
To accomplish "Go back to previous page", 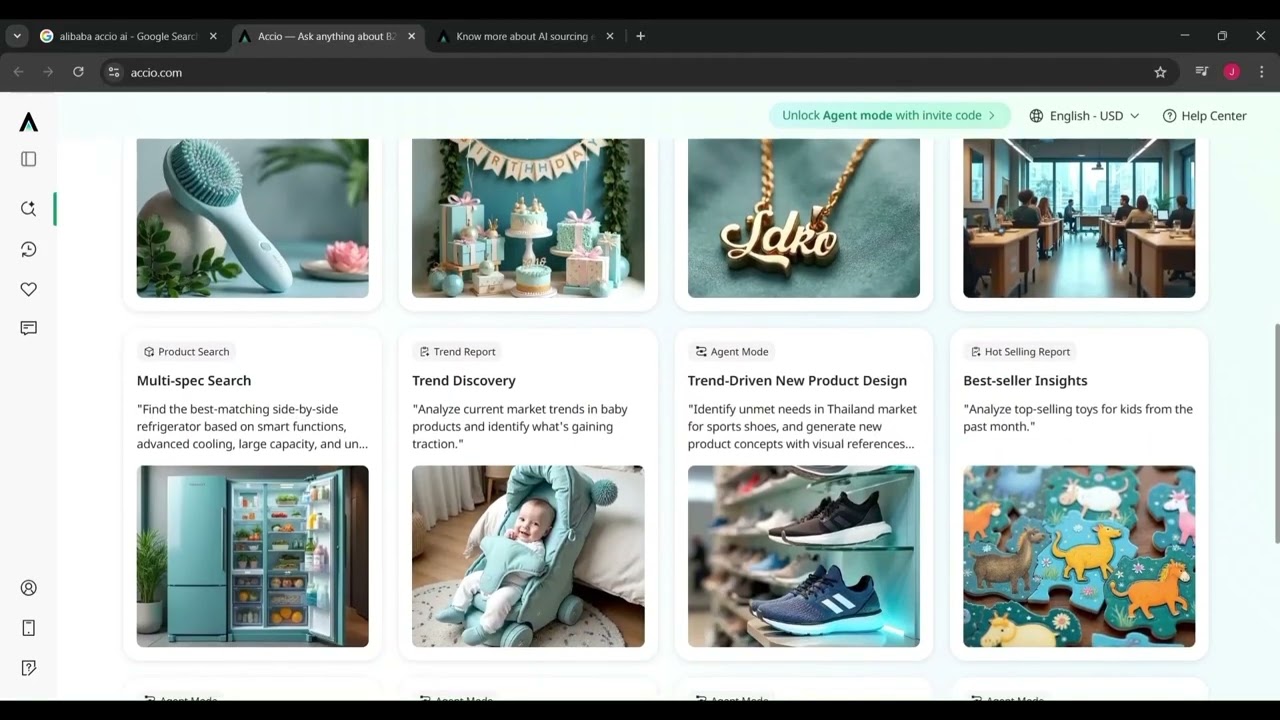I will (18, 72).
